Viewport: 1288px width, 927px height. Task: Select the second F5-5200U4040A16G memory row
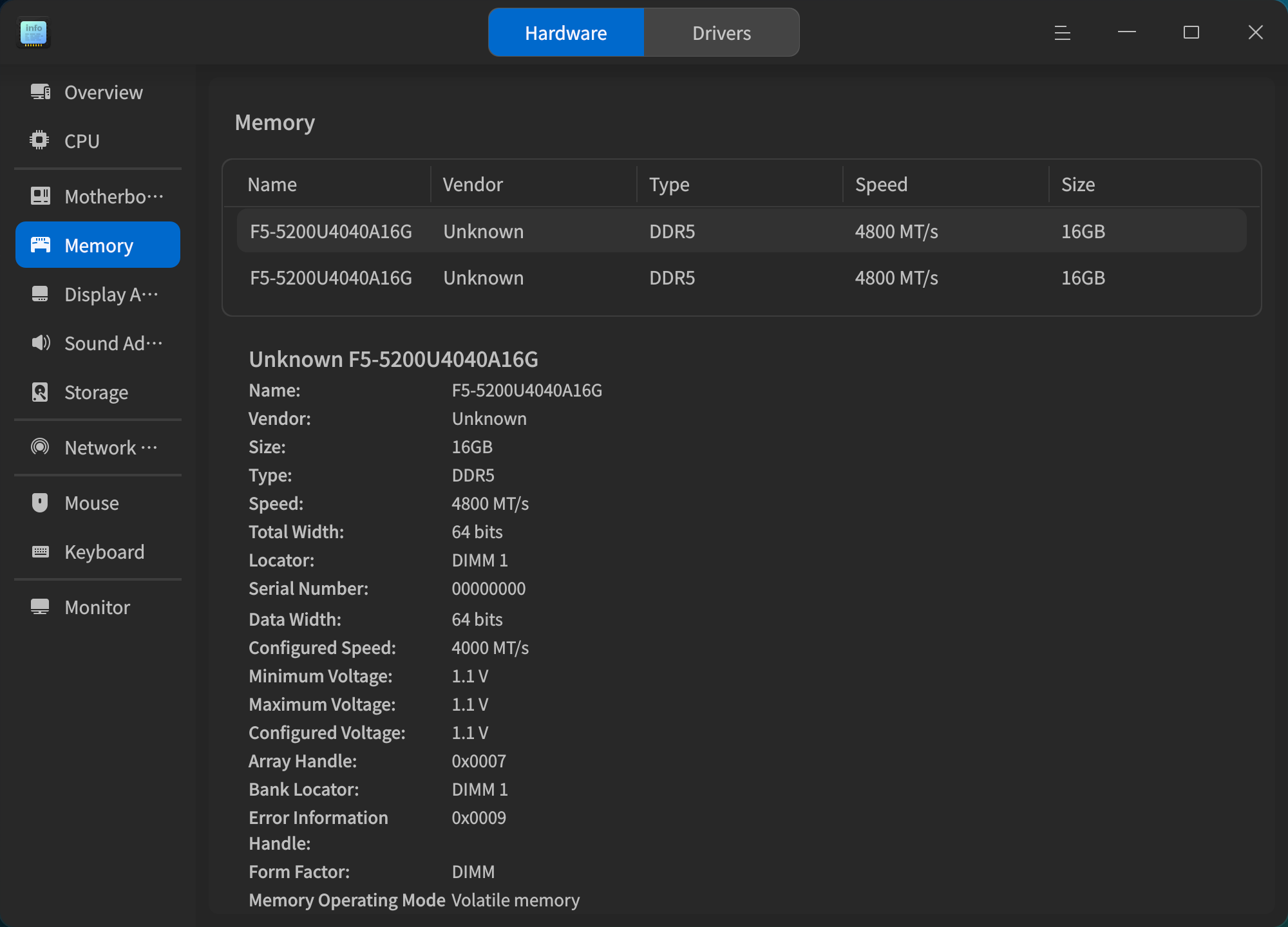(x=741, y=278)
